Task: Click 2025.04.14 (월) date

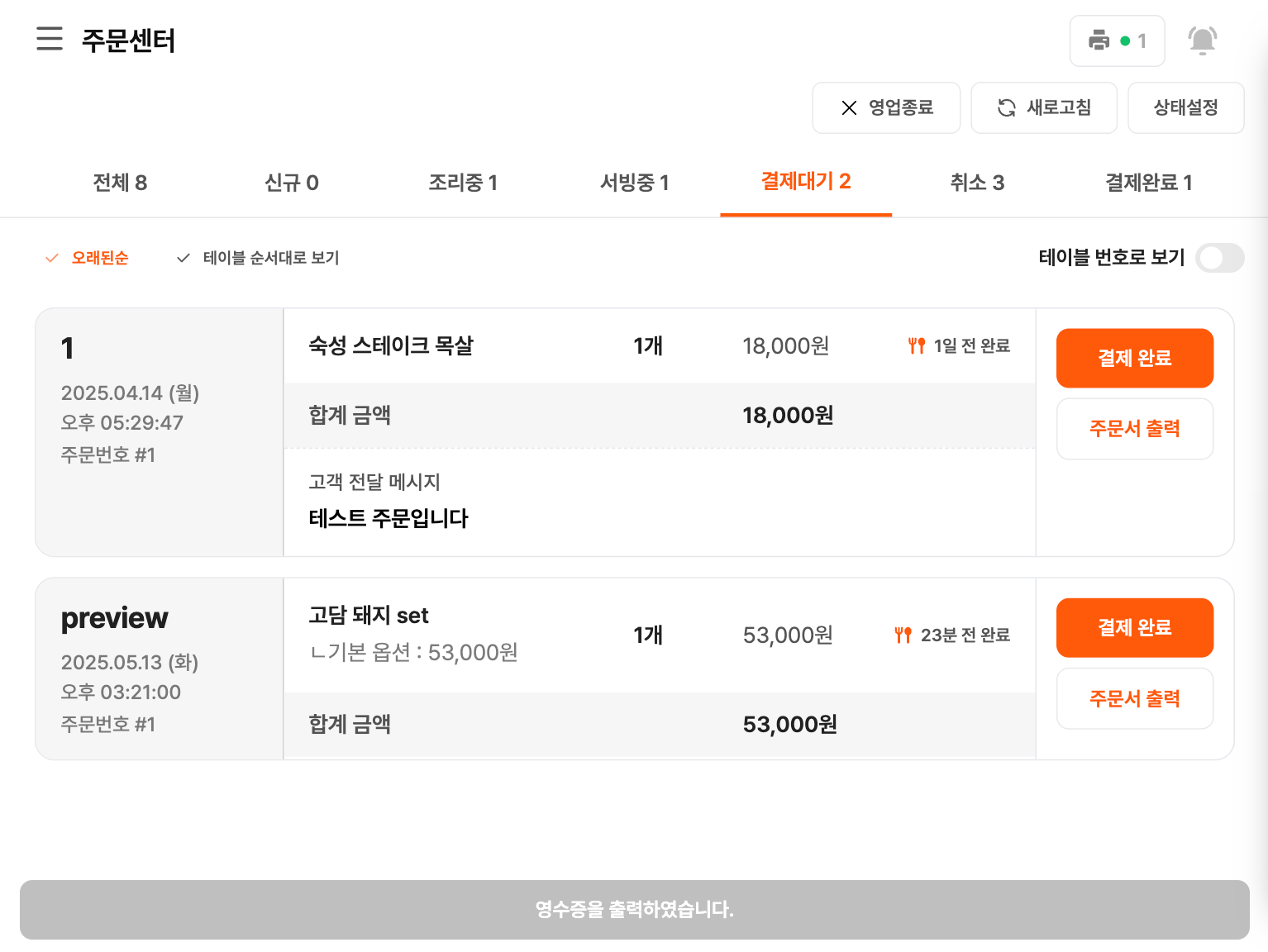Action: (x=130, y=393)
